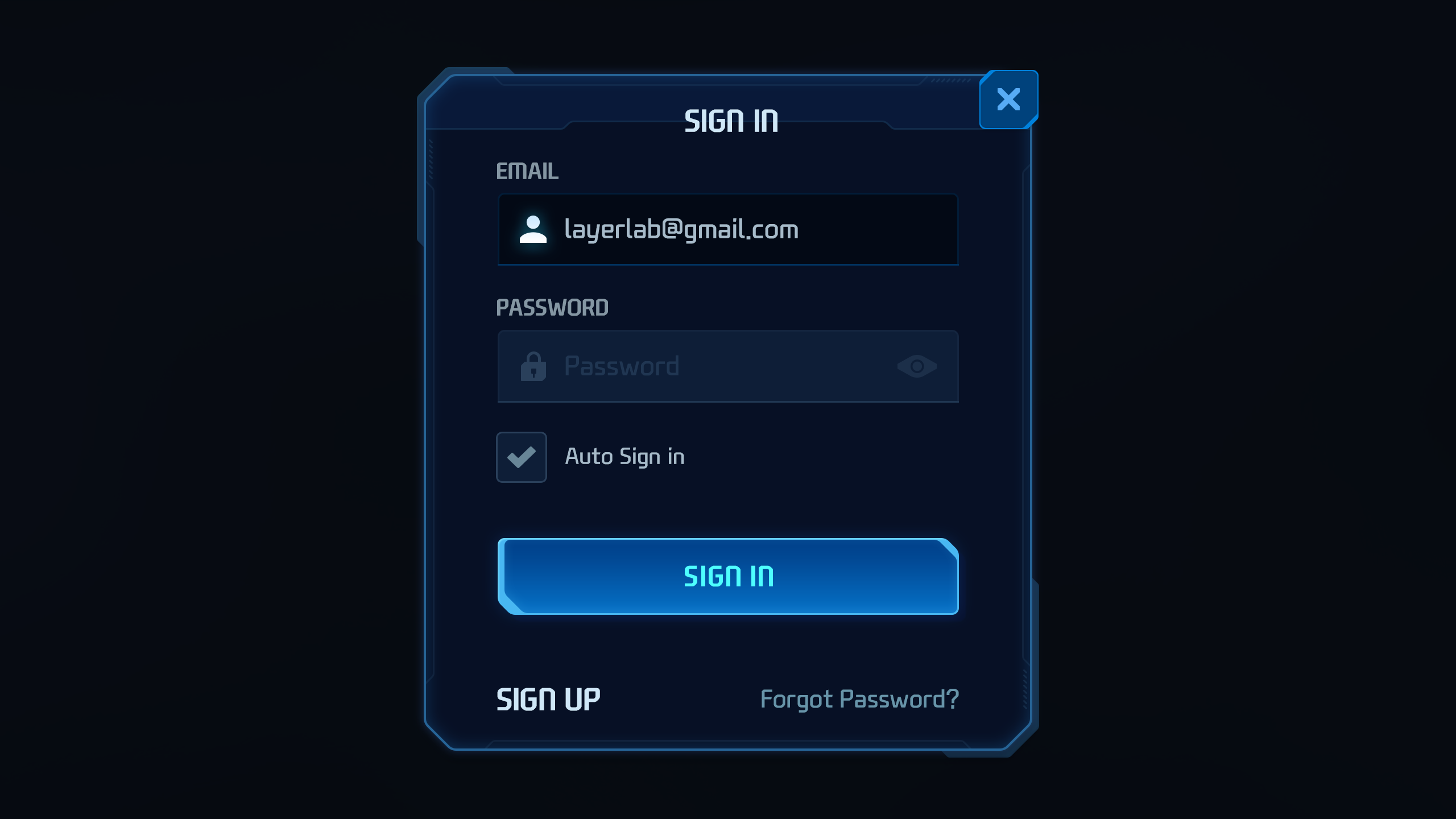This screenshot has width=1456, height=819.
Task: Click the Auto Sign in label text
Action: (624, 457)
